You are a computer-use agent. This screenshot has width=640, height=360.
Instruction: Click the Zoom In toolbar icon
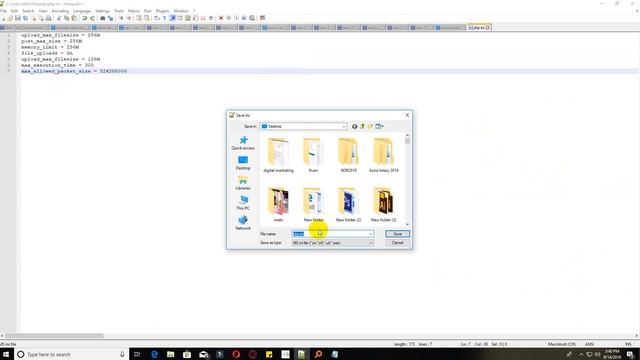point(121,18)
